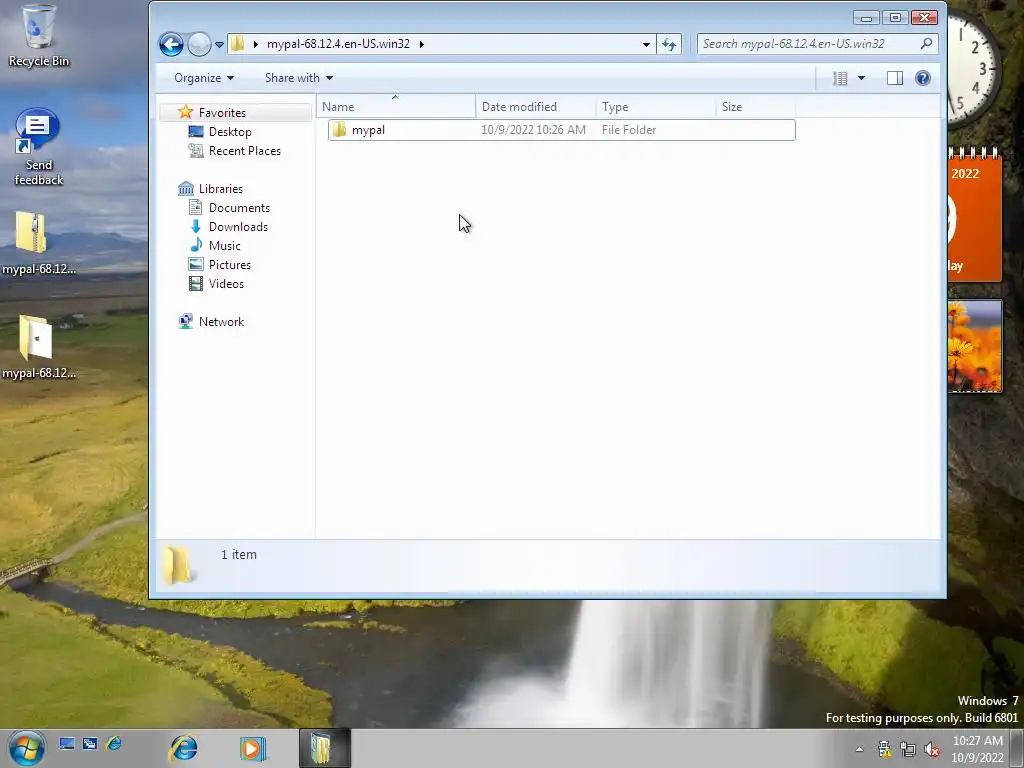Expand the address bar previous locations dropdown
Screen dimensions: 1024x768
(646, 44)
